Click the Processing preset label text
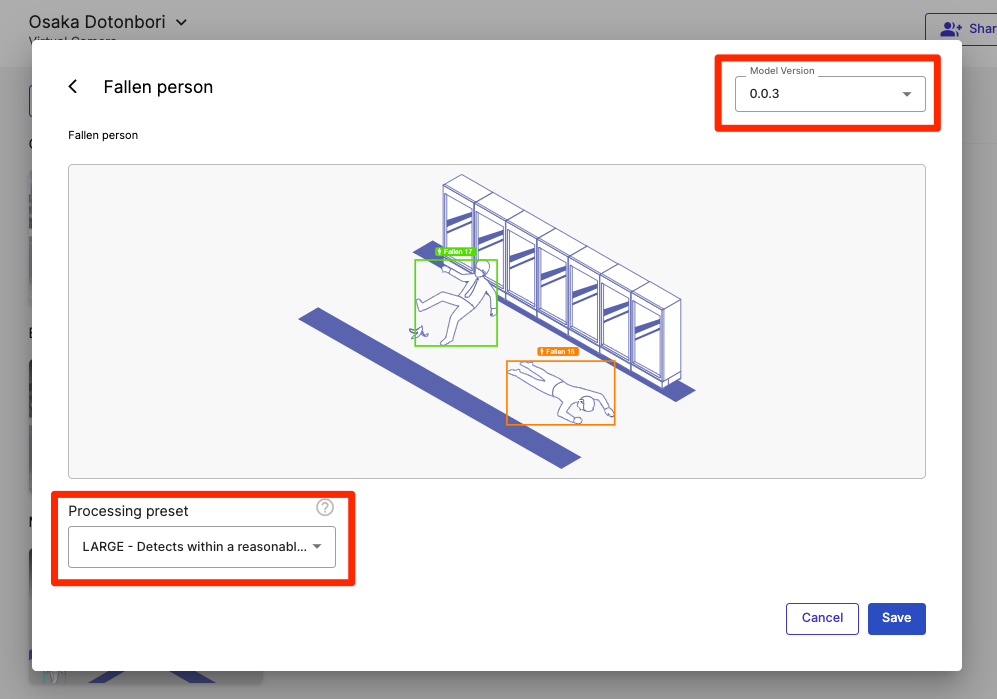Screen dimensions: 997x699 click(x=128, y=511)
